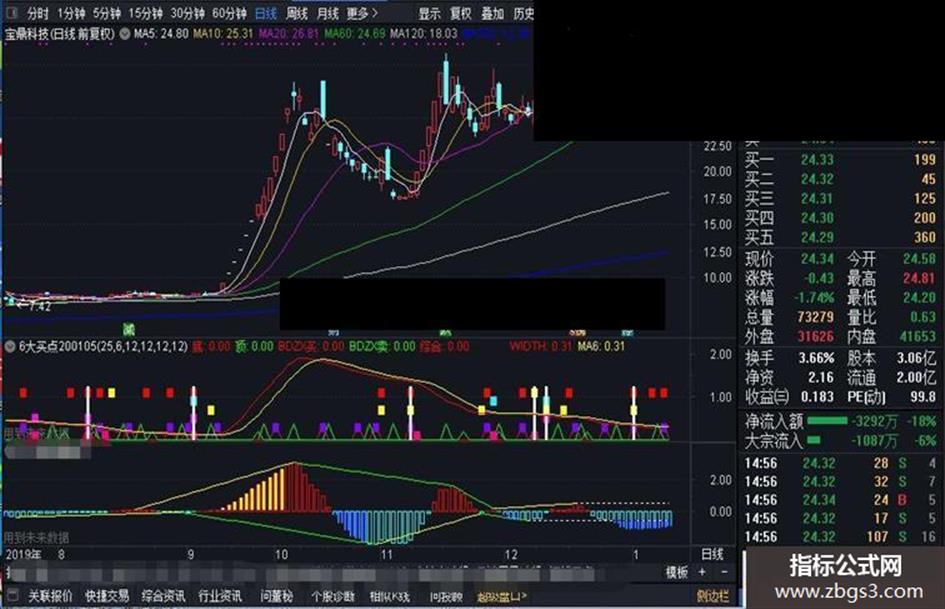Switch chart to 60分钟 period
This screenshot has height=609, width=945.
(229, 13)
